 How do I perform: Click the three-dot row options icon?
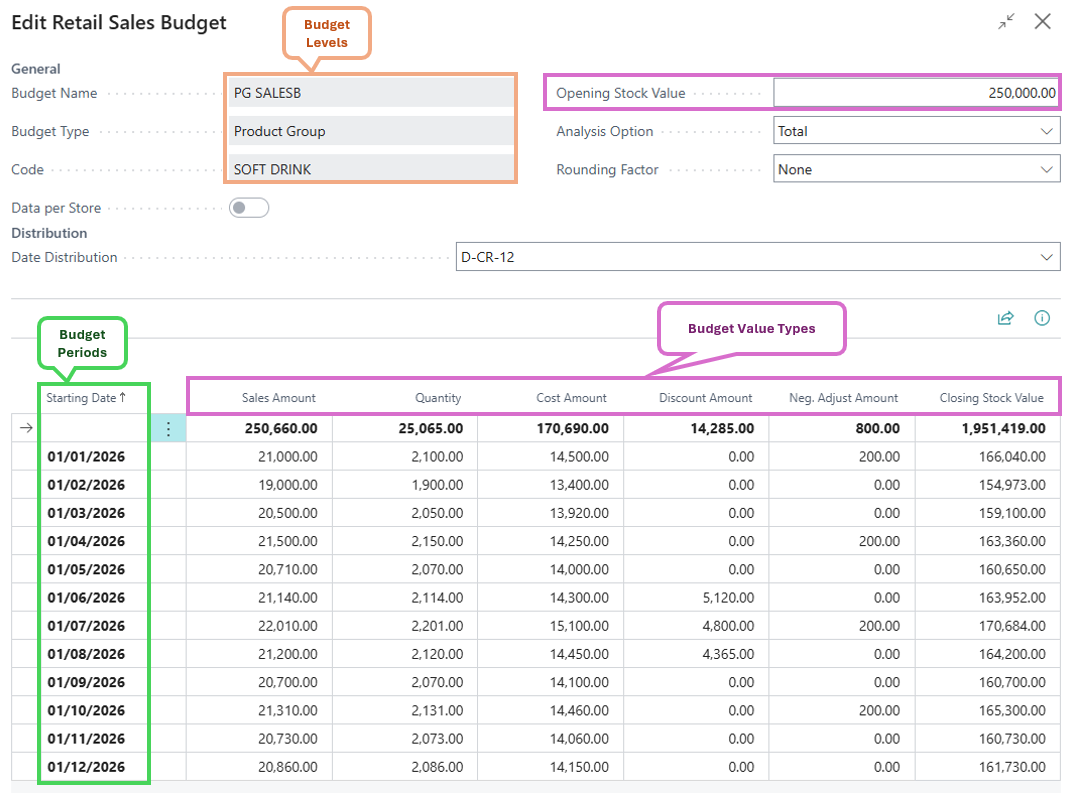(168, 429)
